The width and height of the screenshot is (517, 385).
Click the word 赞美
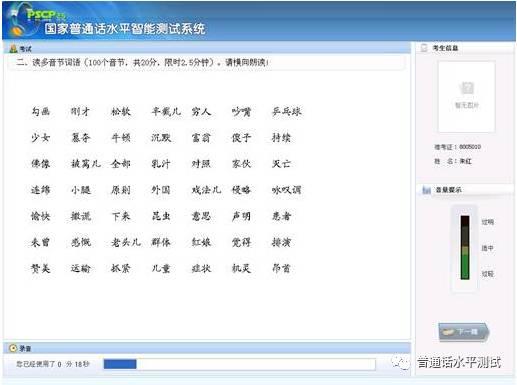(41, 268)
